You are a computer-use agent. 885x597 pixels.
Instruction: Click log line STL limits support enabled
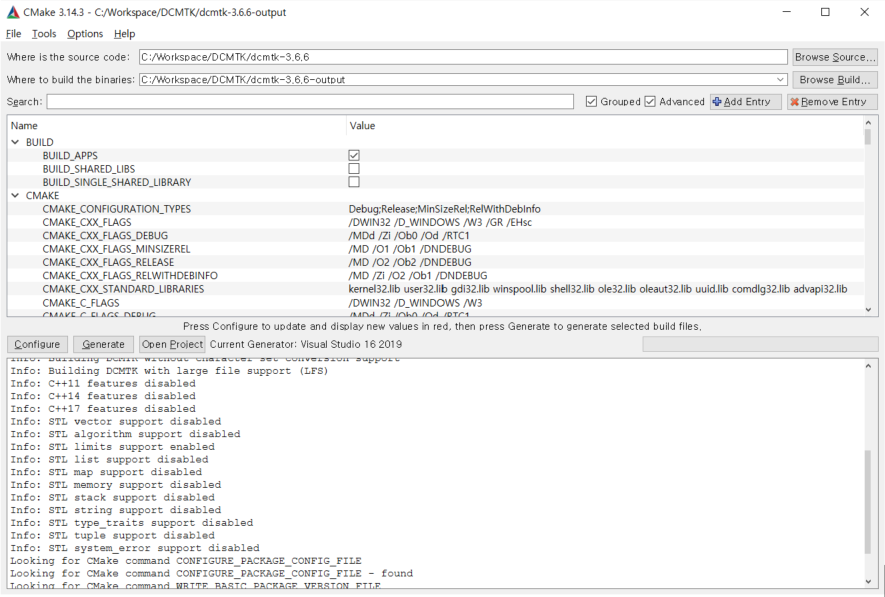pos(112,446)
